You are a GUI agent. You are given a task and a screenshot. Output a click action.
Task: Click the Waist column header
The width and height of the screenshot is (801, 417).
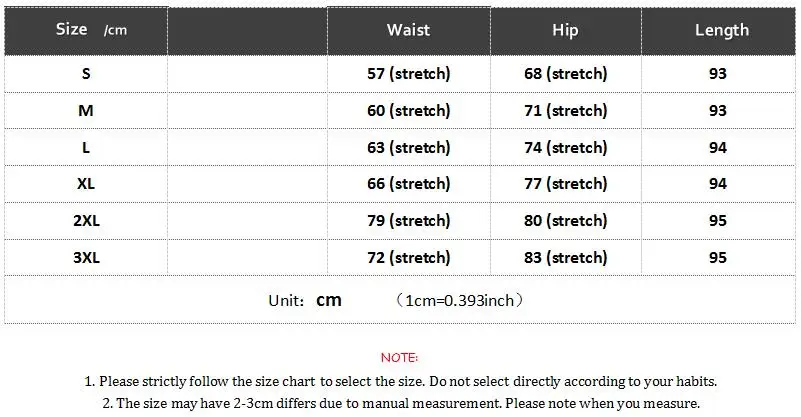pos(408,30)
